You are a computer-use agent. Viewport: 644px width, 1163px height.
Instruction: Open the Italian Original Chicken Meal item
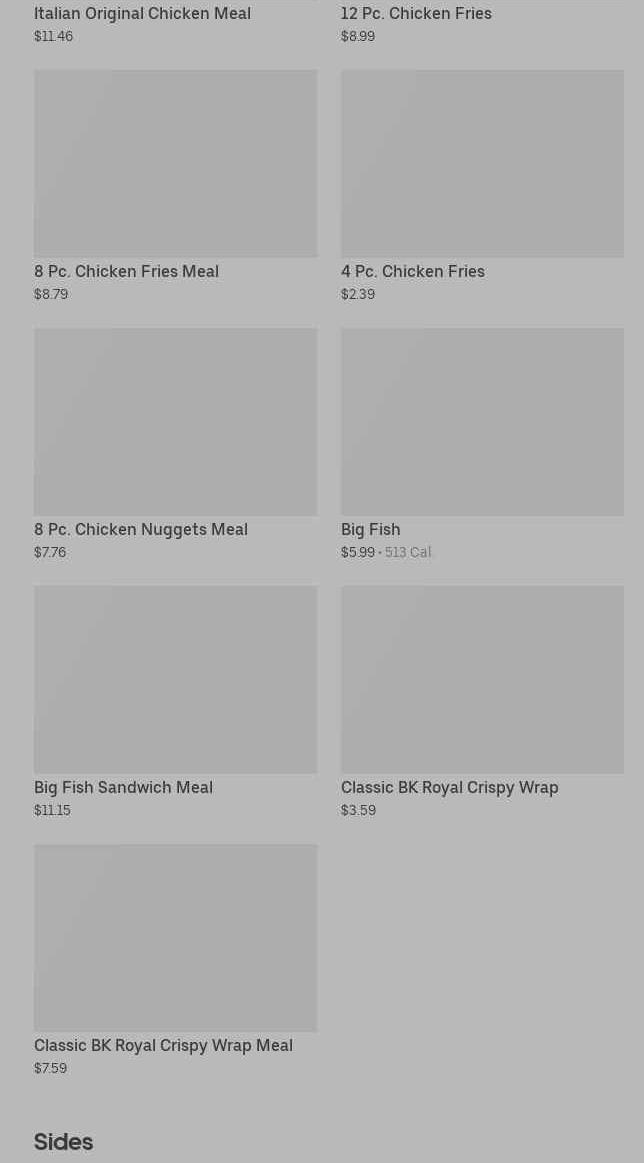tap(142, 14)
